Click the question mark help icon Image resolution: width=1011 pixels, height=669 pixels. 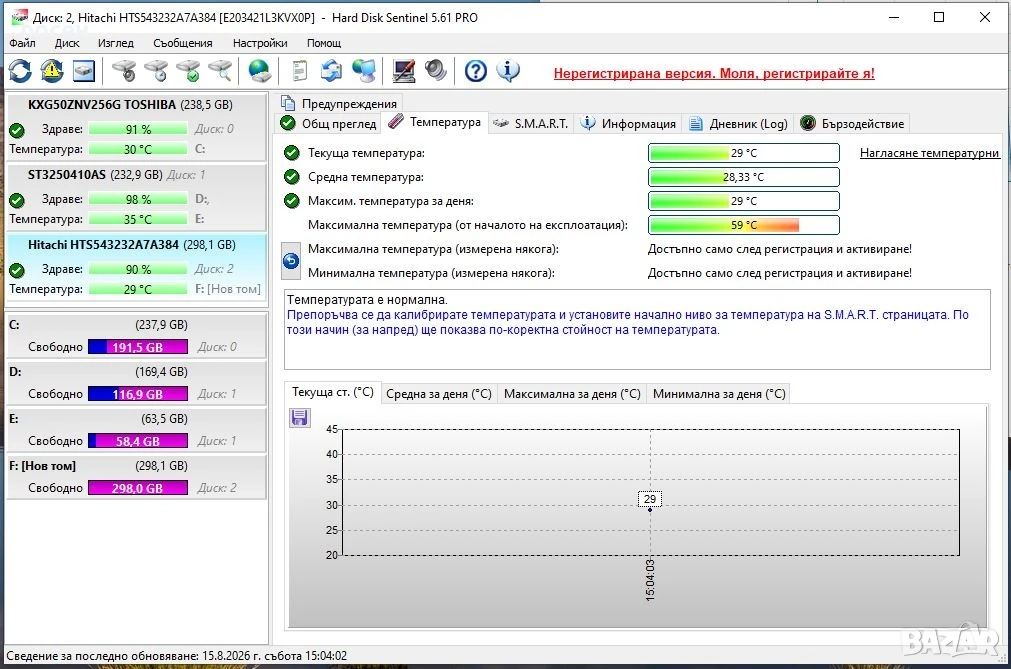point(476,71)
